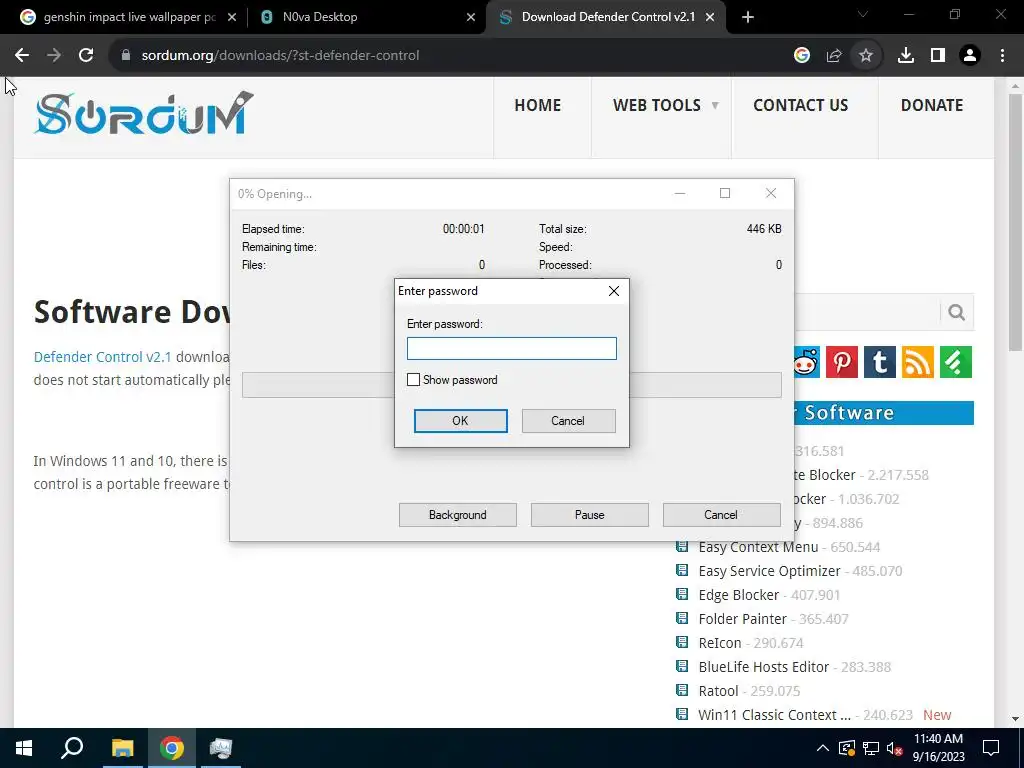Viewport: 1024px width, 768px height.
Task: Open the CONTACT US page
Action: click(x=801, y=105)
